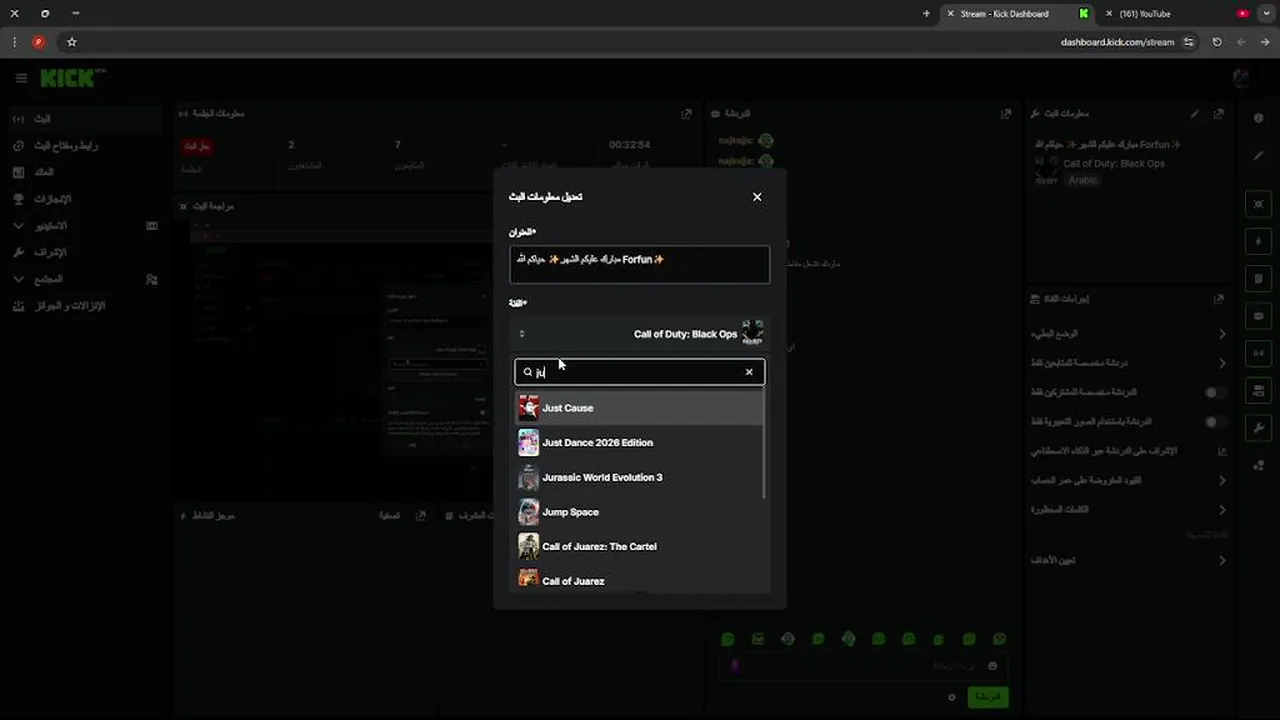1280x720 pixels.
Task: Expand the banned words row chevron
Action: point(1222,510)
